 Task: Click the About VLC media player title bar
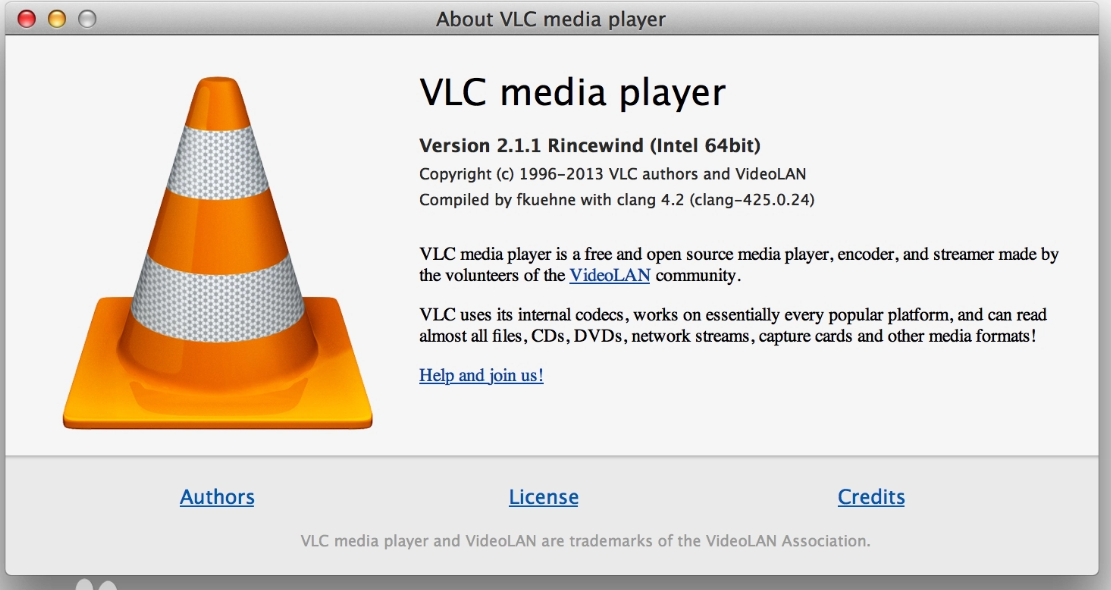click(555, 16)
